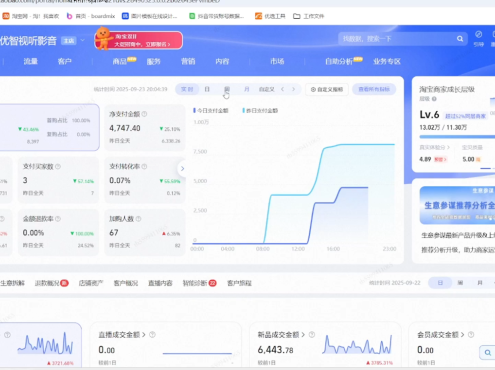
Task: Open the blue 图片模板 bookmark
Action: (x=149, y=16)
